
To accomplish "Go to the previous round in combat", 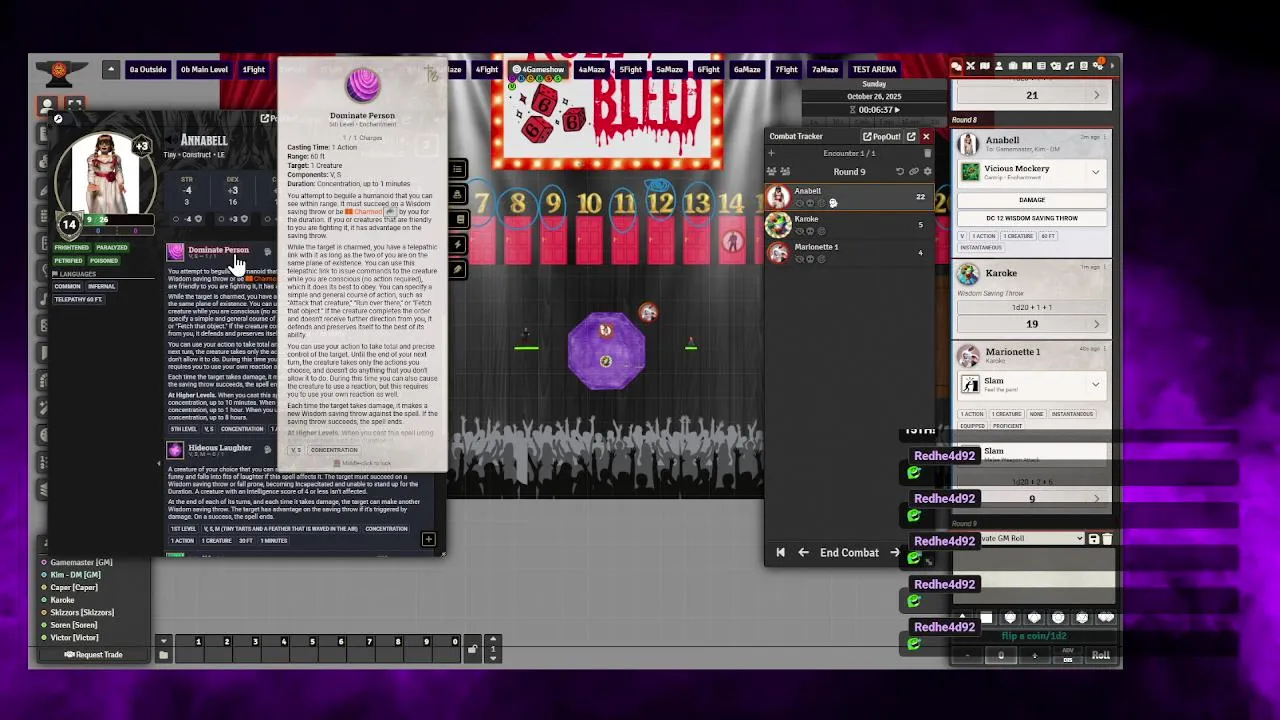I will (780, 552).
